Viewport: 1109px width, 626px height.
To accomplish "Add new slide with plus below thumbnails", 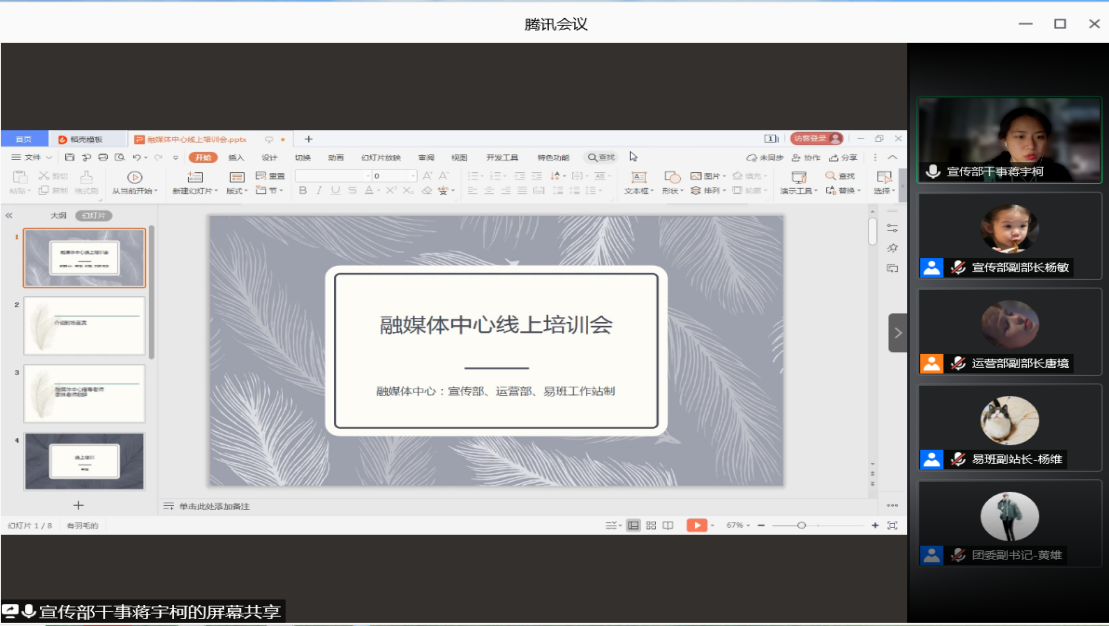I will point(79,505).
